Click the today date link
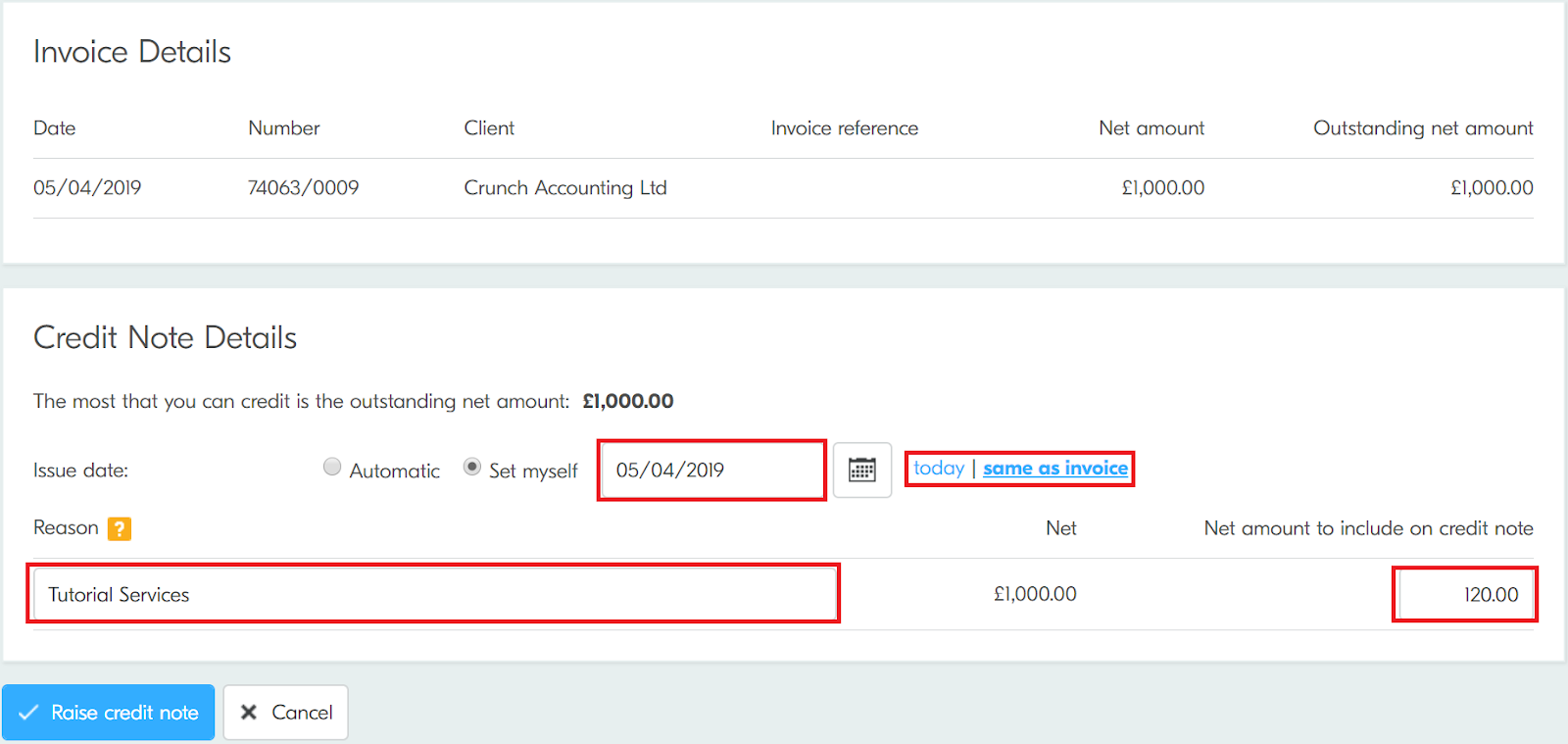The image size is (1568, 744). coord(939,469)
